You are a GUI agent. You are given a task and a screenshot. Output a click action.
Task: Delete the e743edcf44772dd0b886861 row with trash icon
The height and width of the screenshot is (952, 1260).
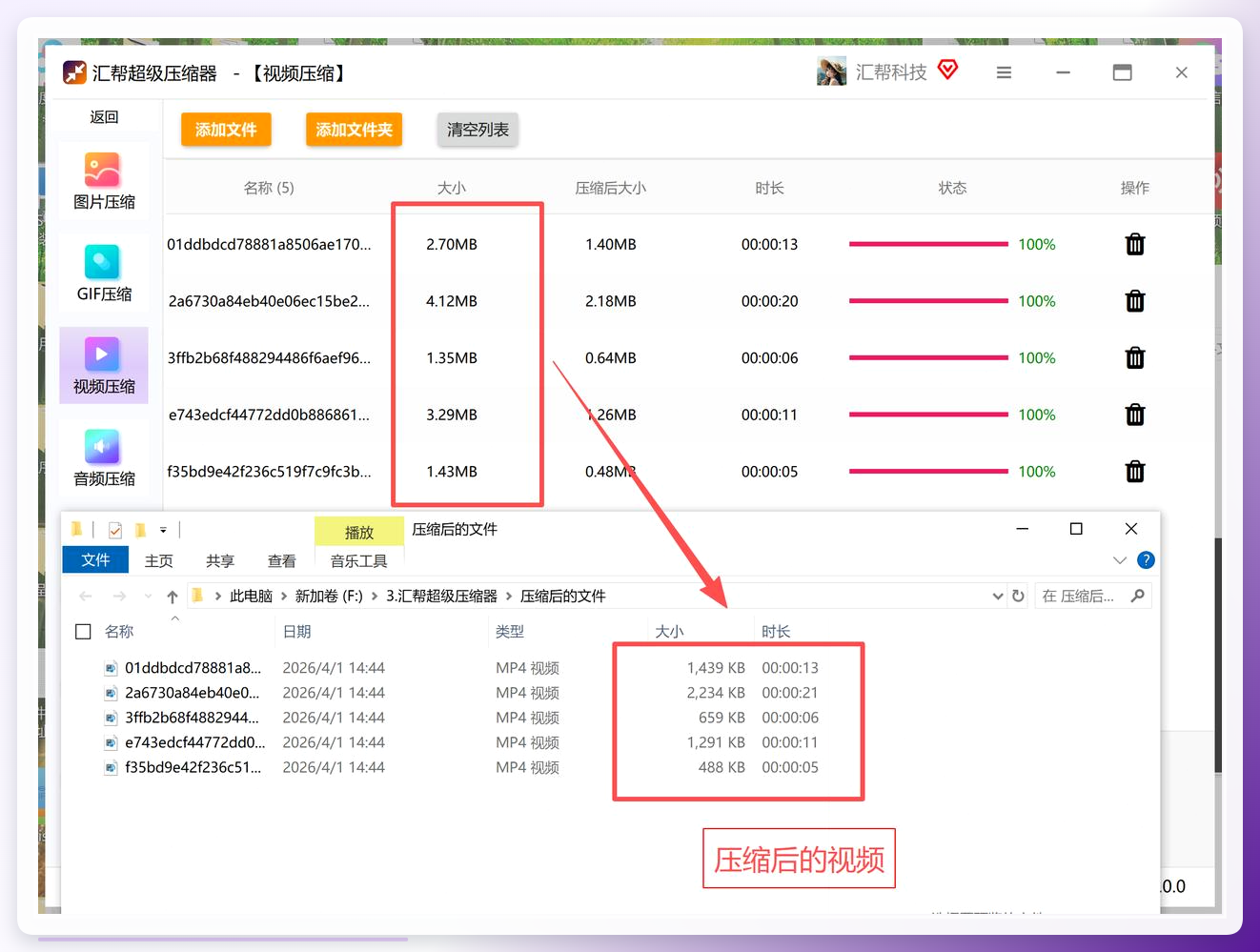(x=1134, y=415)
